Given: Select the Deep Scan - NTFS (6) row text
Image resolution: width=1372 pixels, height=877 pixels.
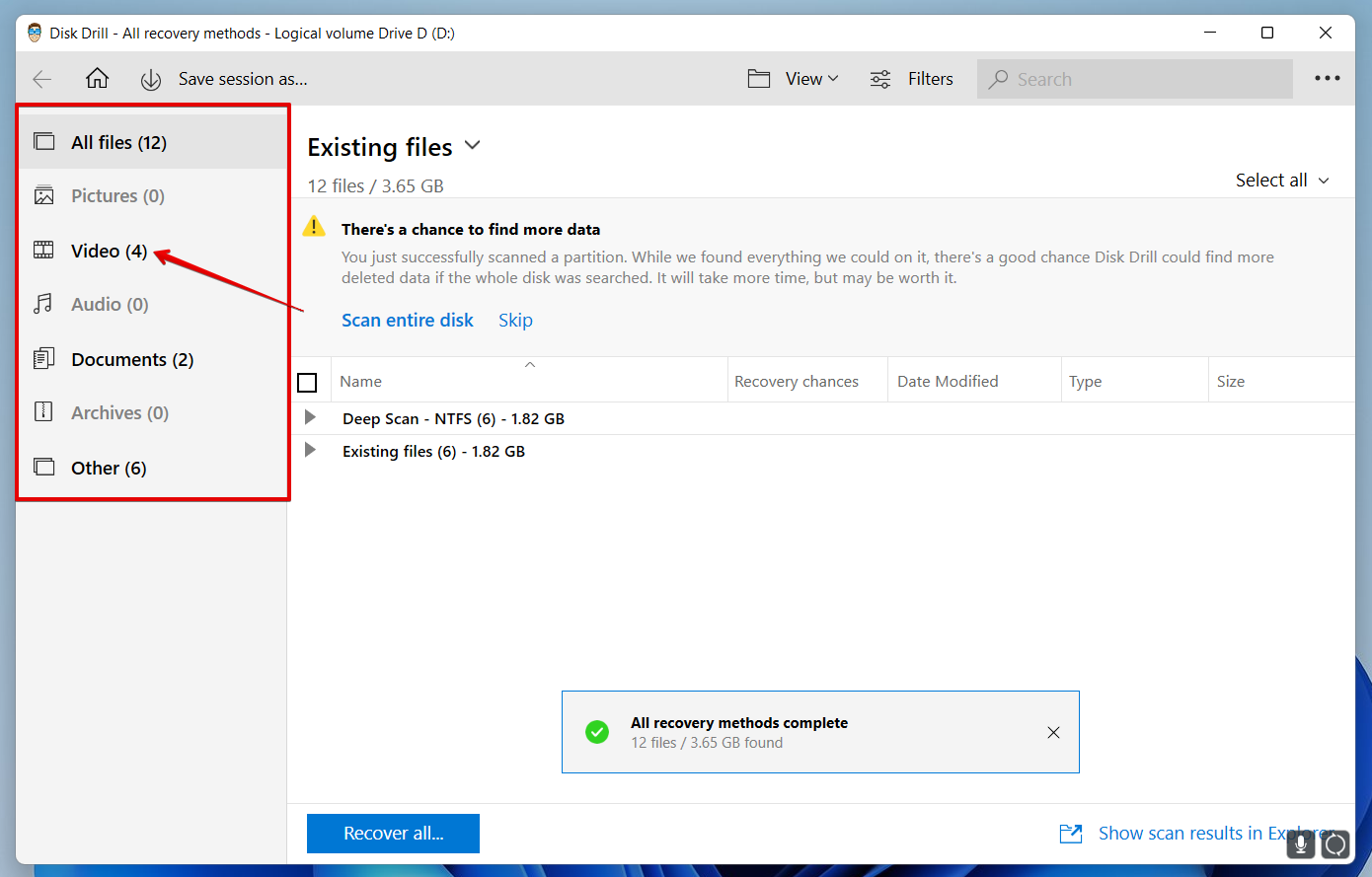Looking at the screenshot, I should [454, 418].
